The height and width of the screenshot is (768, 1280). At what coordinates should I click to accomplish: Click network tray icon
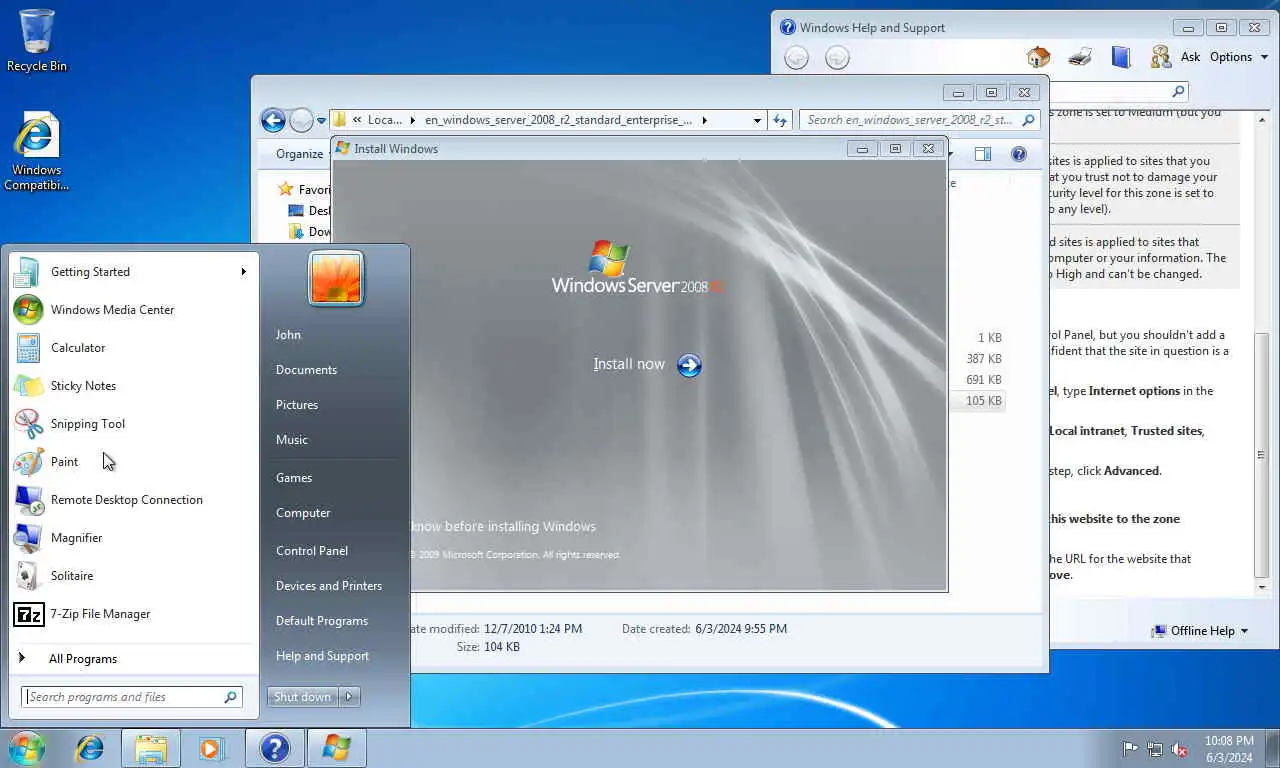(1155, 749)
